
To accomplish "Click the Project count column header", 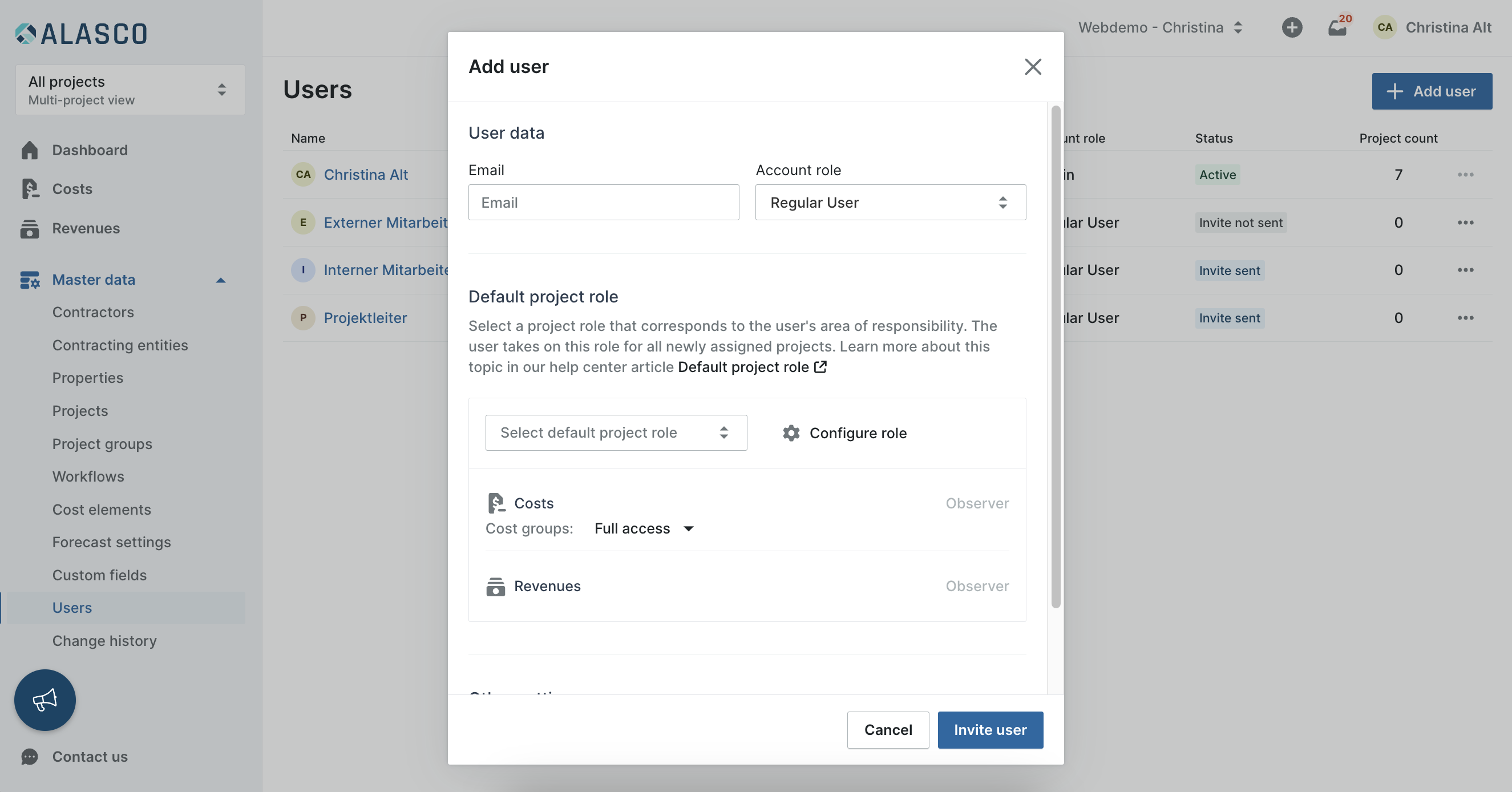I will click(1398, 139).
